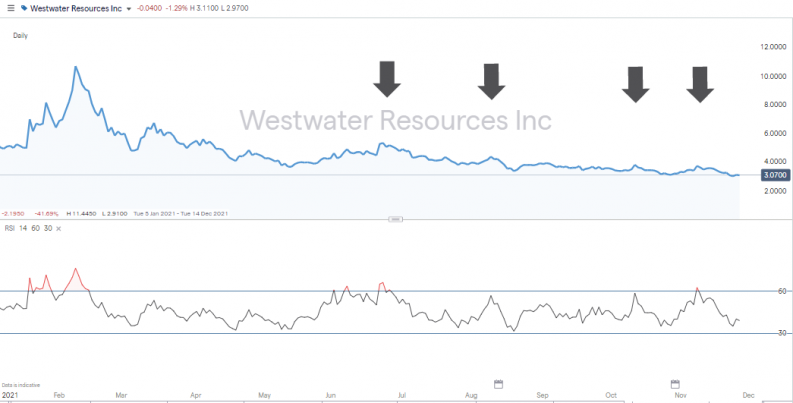This screenshot has width=793, height=403.
Task: Click the current price tag 3.0700
Action: click(x=773, y=175)
